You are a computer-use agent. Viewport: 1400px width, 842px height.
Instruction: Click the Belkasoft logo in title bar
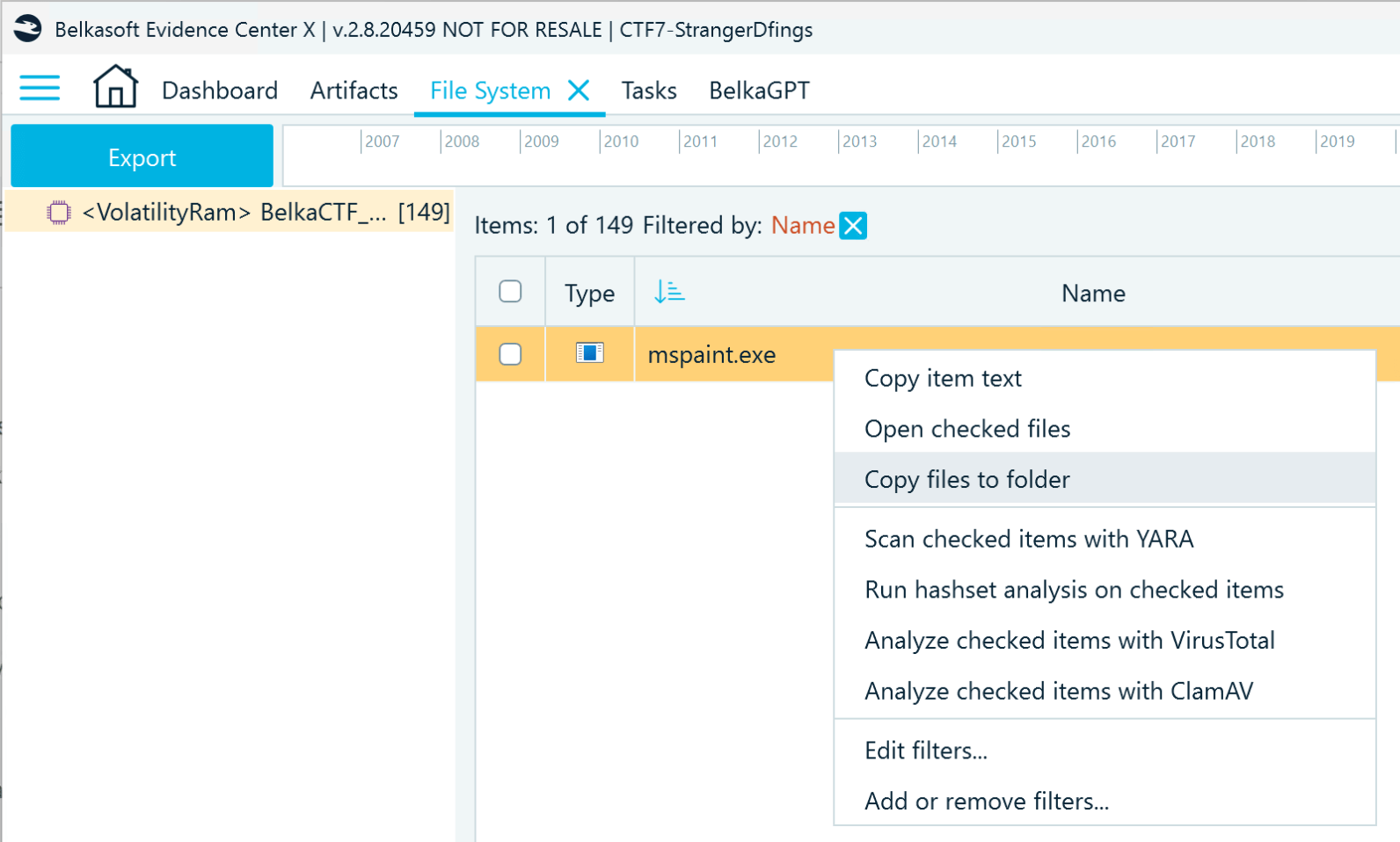27,29
